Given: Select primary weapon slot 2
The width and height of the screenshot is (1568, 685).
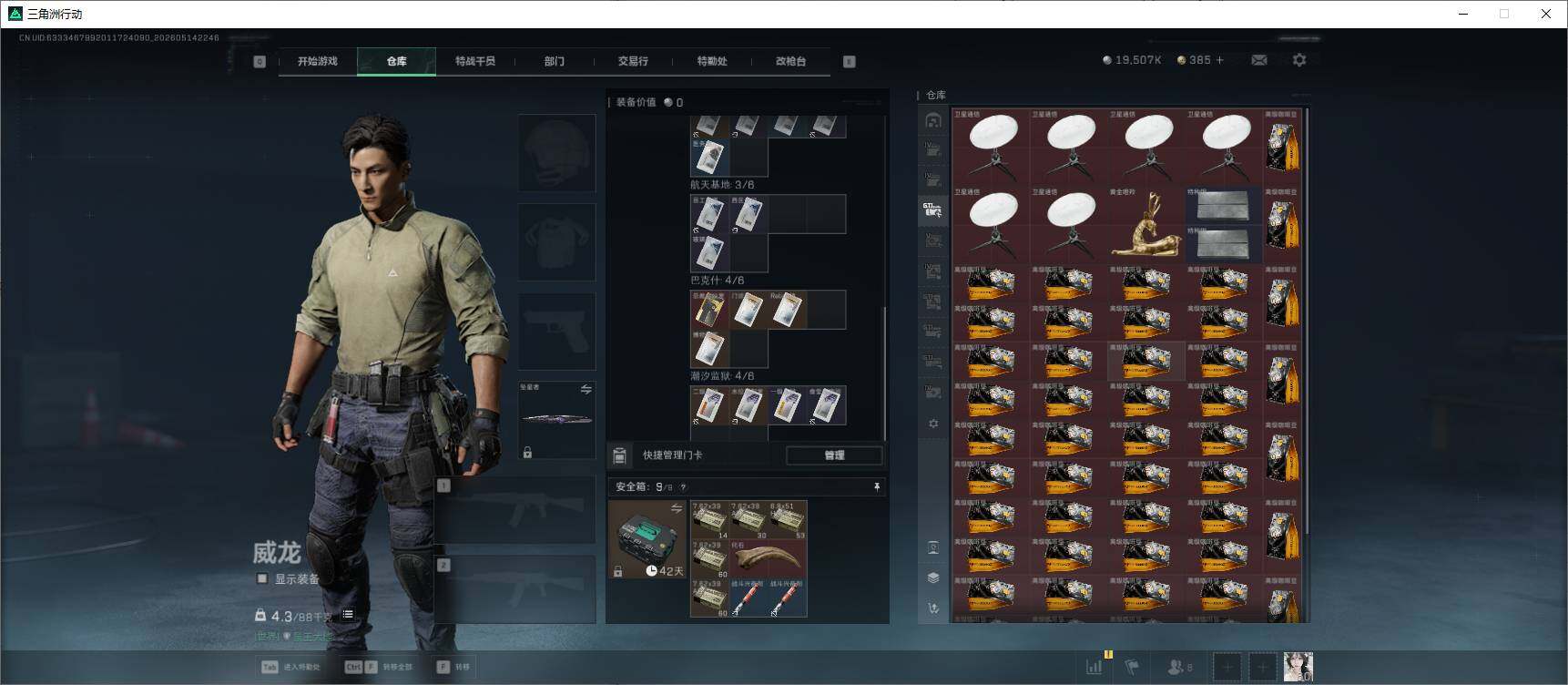Looking at the screenshot, I should (514, 589).
